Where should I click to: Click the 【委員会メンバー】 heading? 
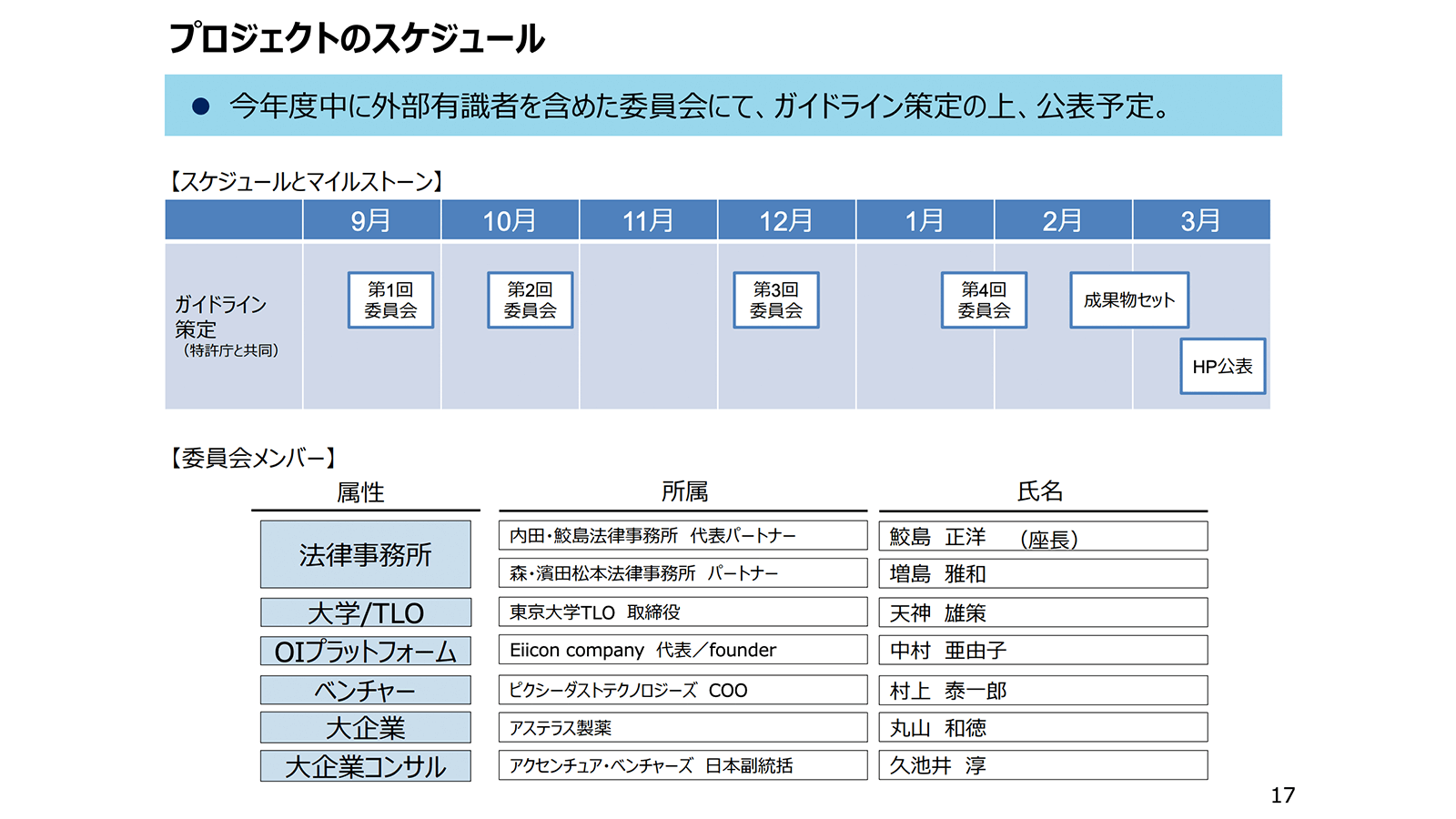(x=253, y=458)
